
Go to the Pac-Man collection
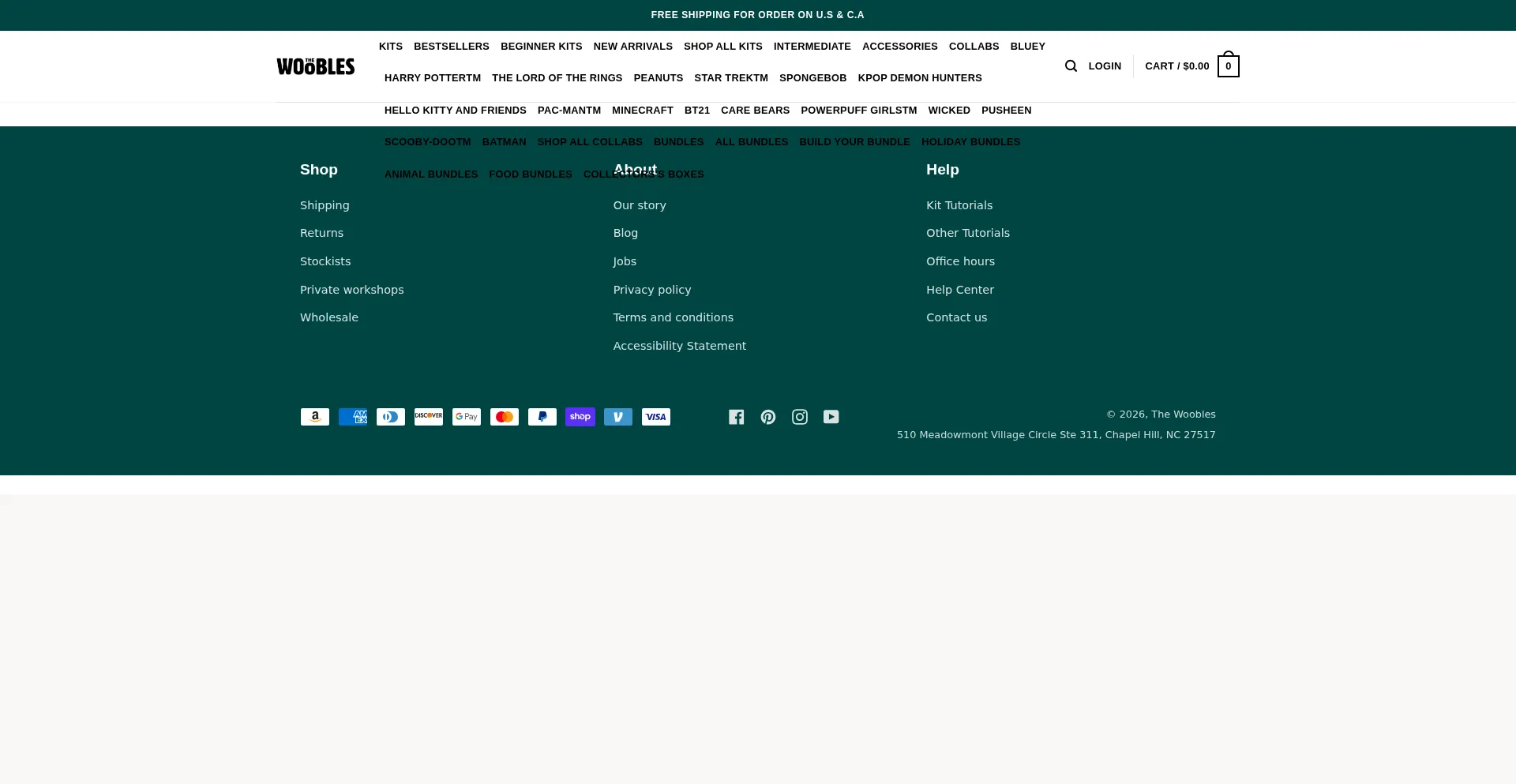click(x=569, y=111)
